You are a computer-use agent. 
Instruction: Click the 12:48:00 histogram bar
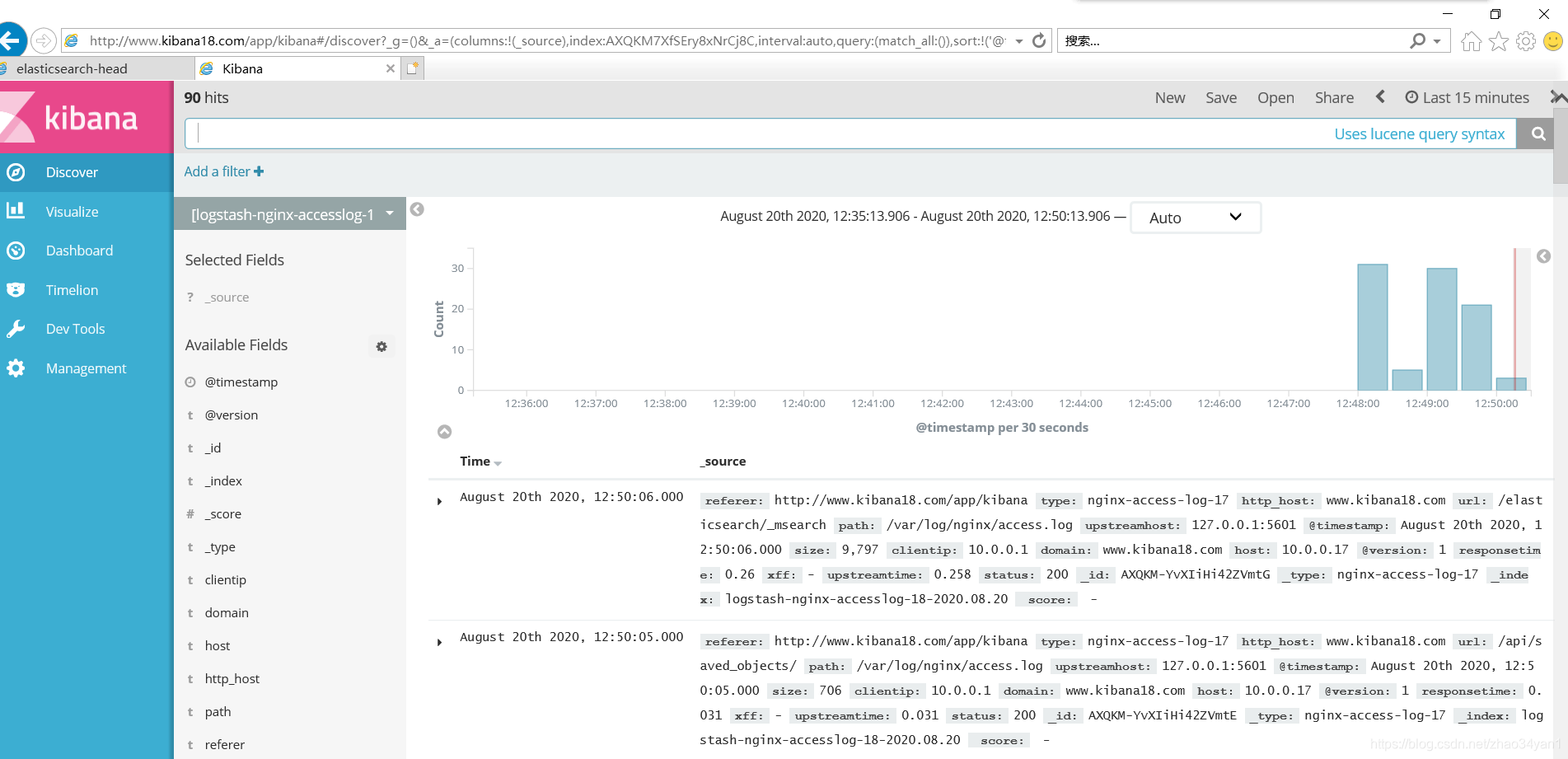(x=1372, y=327)
